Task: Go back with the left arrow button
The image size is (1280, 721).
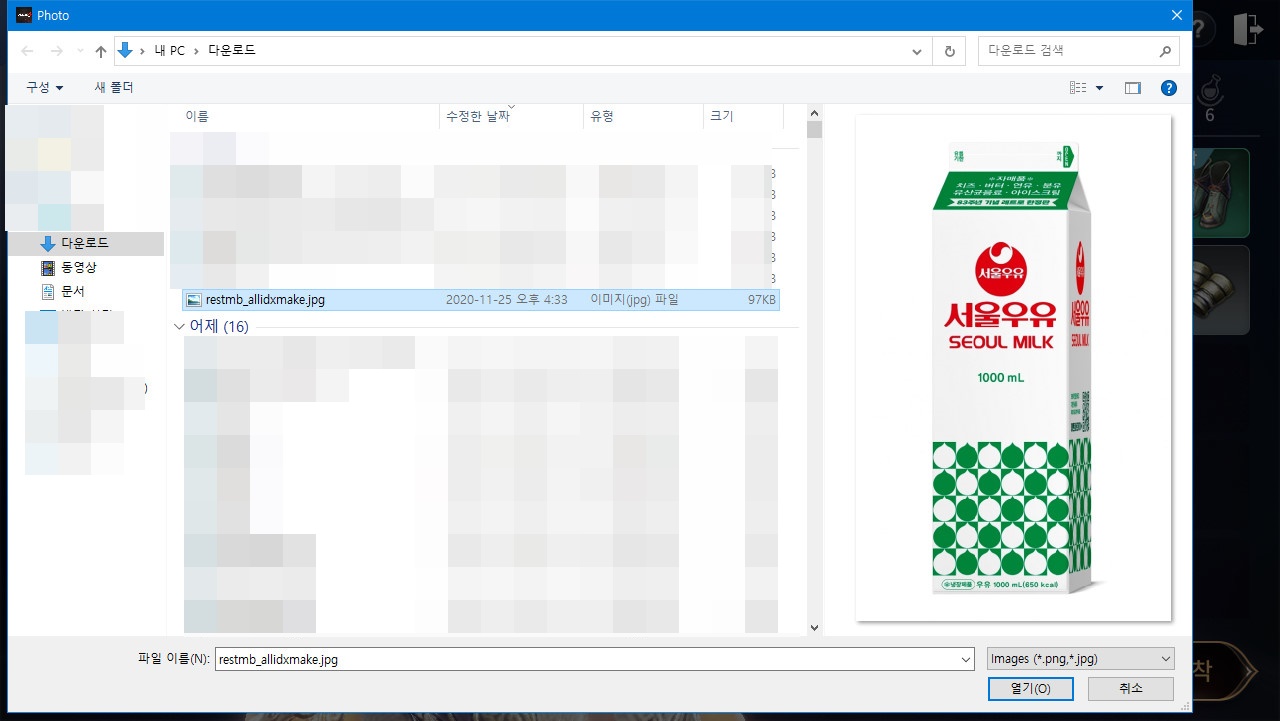Action: [x=27, y=51]
